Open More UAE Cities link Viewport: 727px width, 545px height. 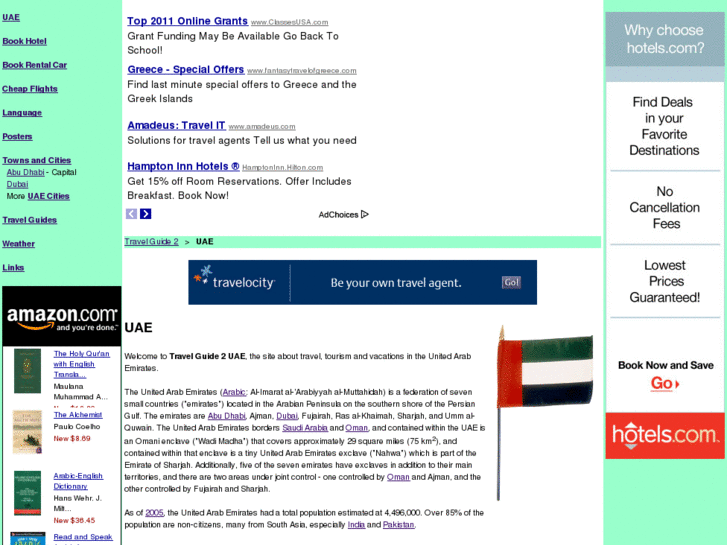point(48,196)
